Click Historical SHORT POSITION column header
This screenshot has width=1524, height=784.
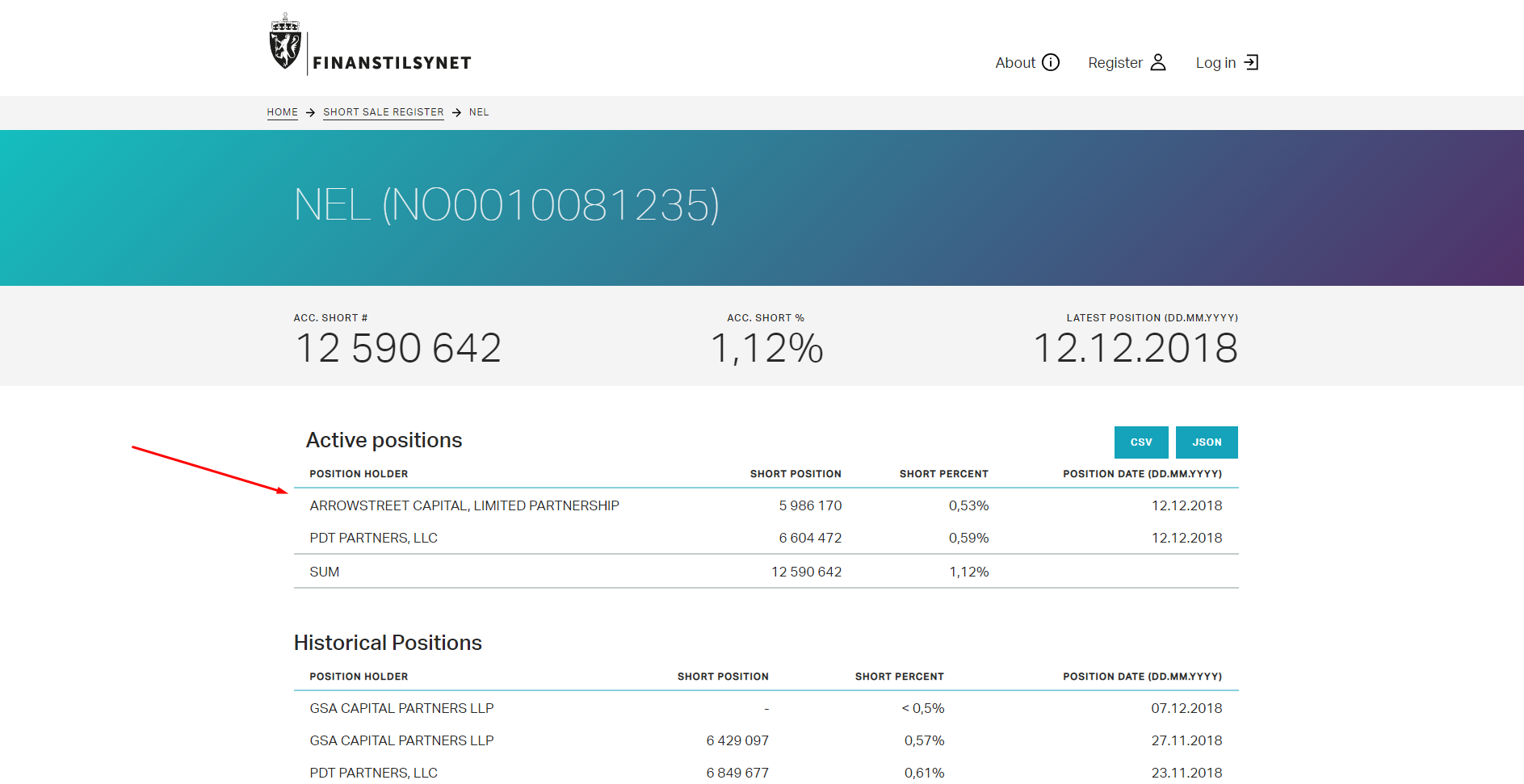(x=723, y=677)
